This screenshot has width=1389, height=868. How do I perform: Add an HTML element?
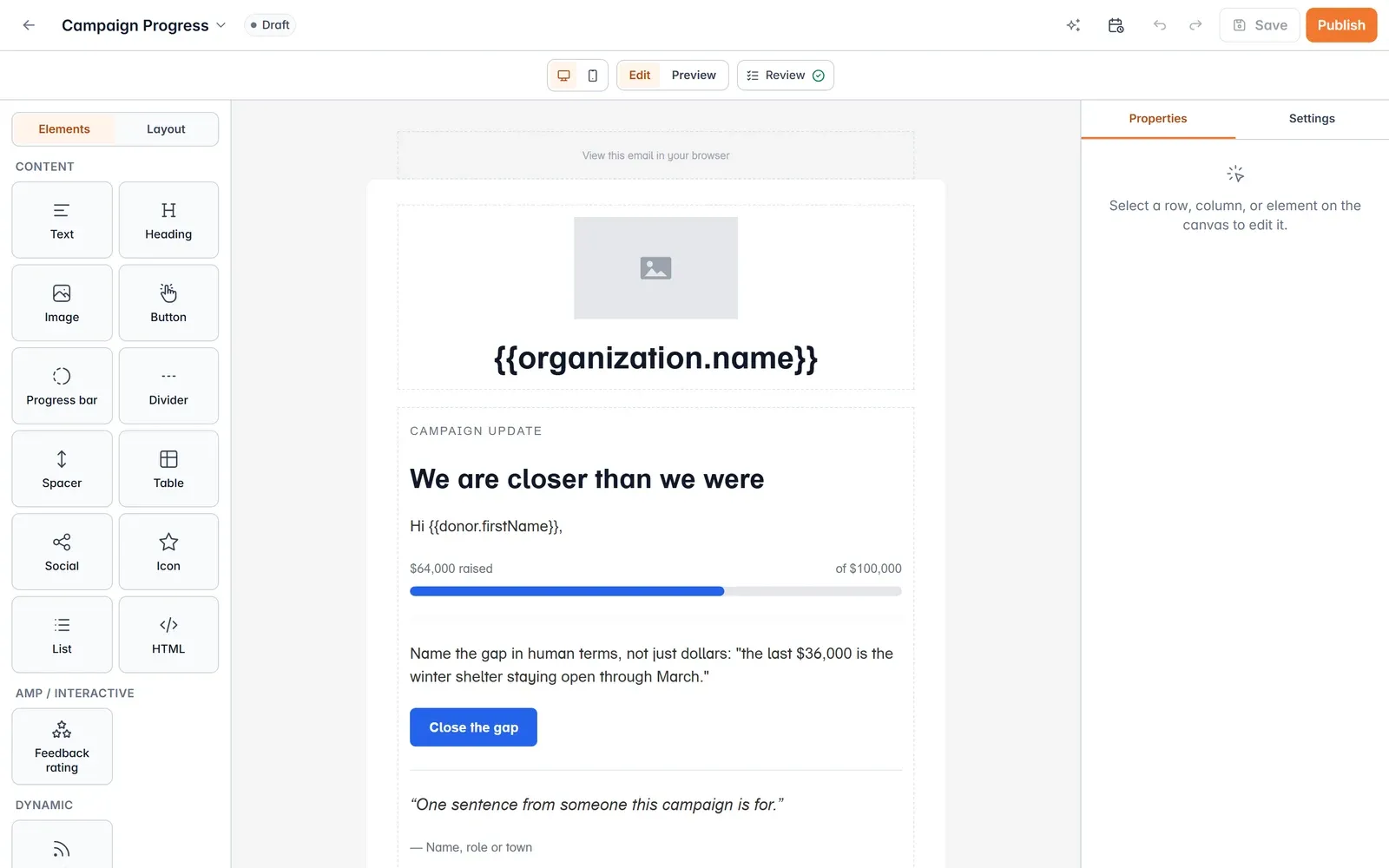[x=168, y=635]
